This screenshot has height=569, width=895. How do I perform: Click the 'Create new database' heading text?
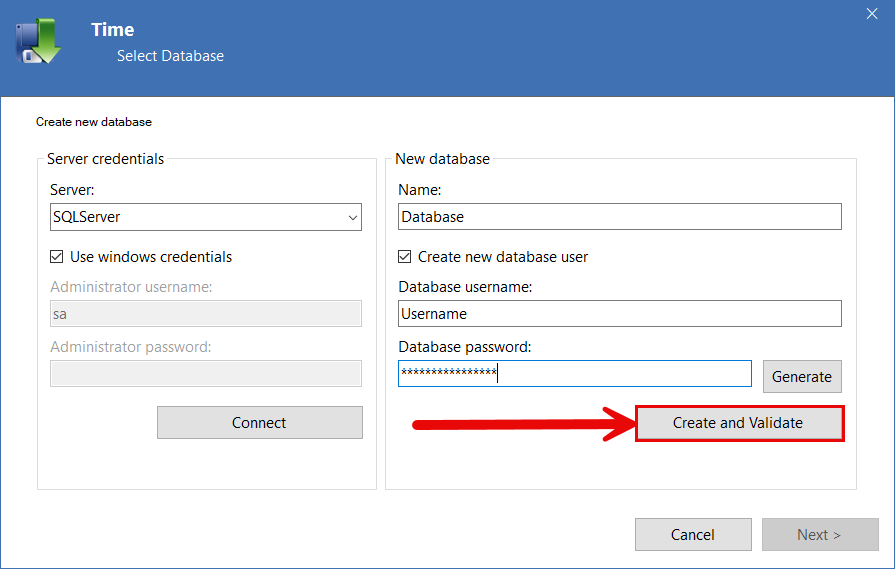coord(94,122)
